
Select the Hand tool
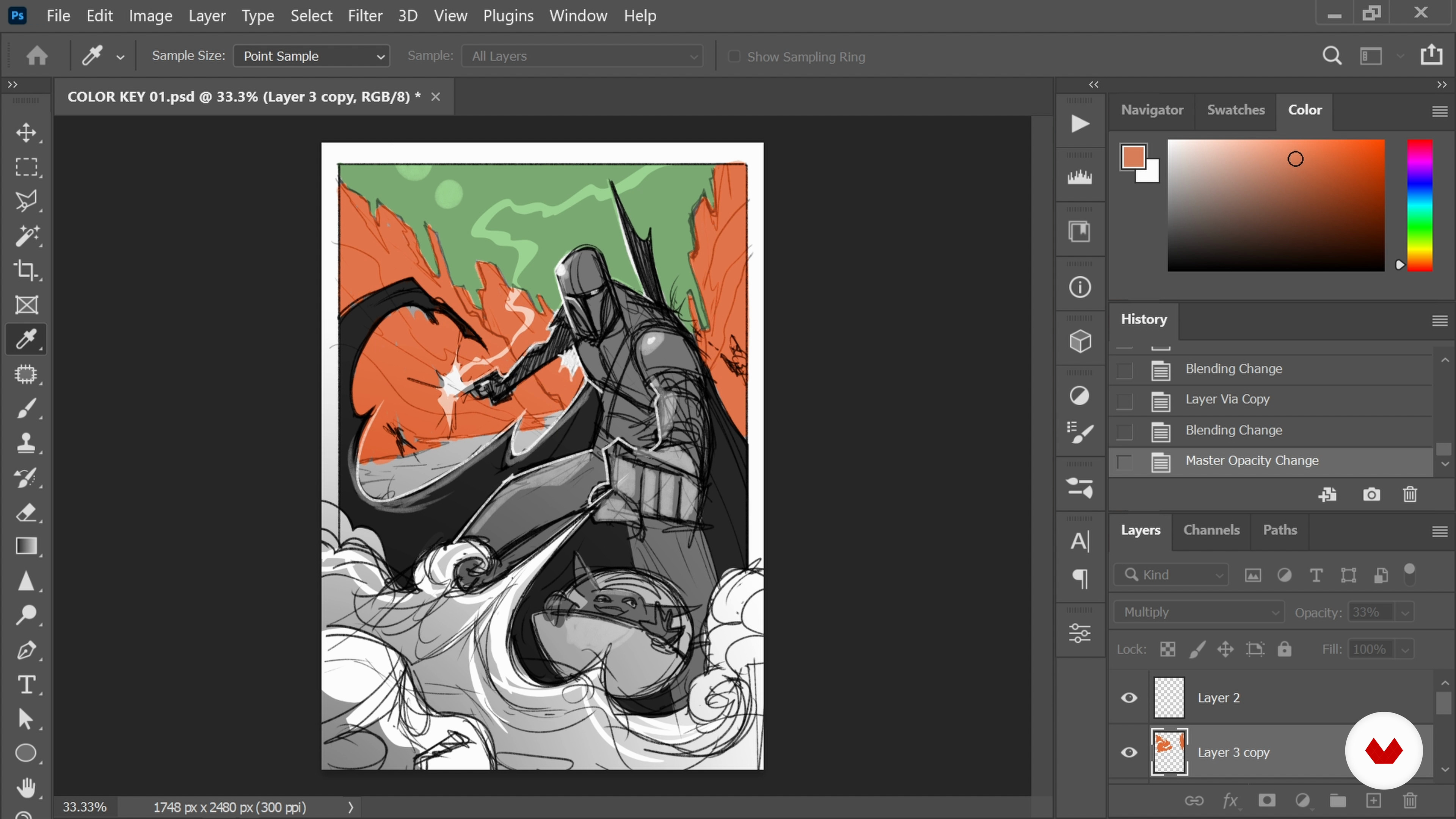click(26, 788)
